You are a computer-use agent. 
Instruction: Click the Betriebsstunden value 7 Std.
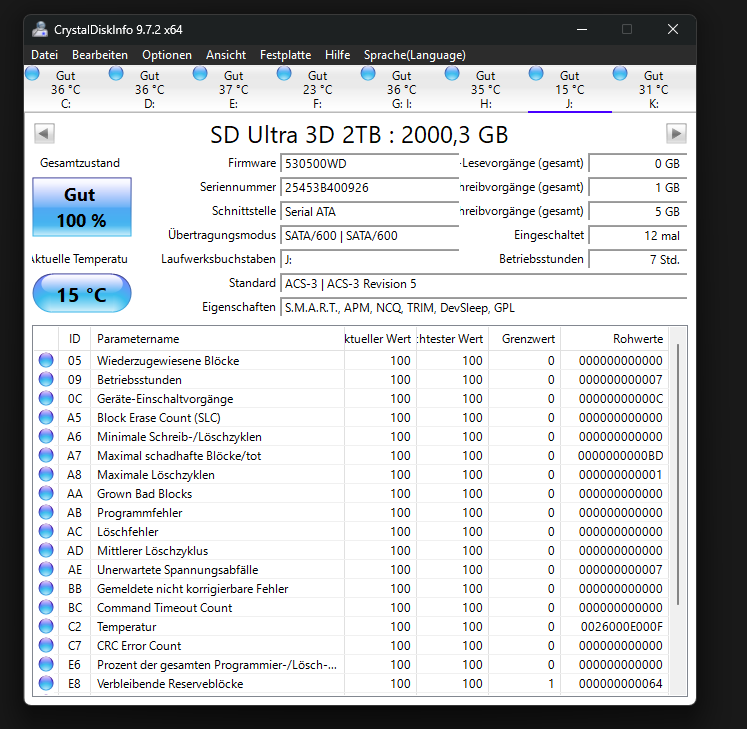637,259
